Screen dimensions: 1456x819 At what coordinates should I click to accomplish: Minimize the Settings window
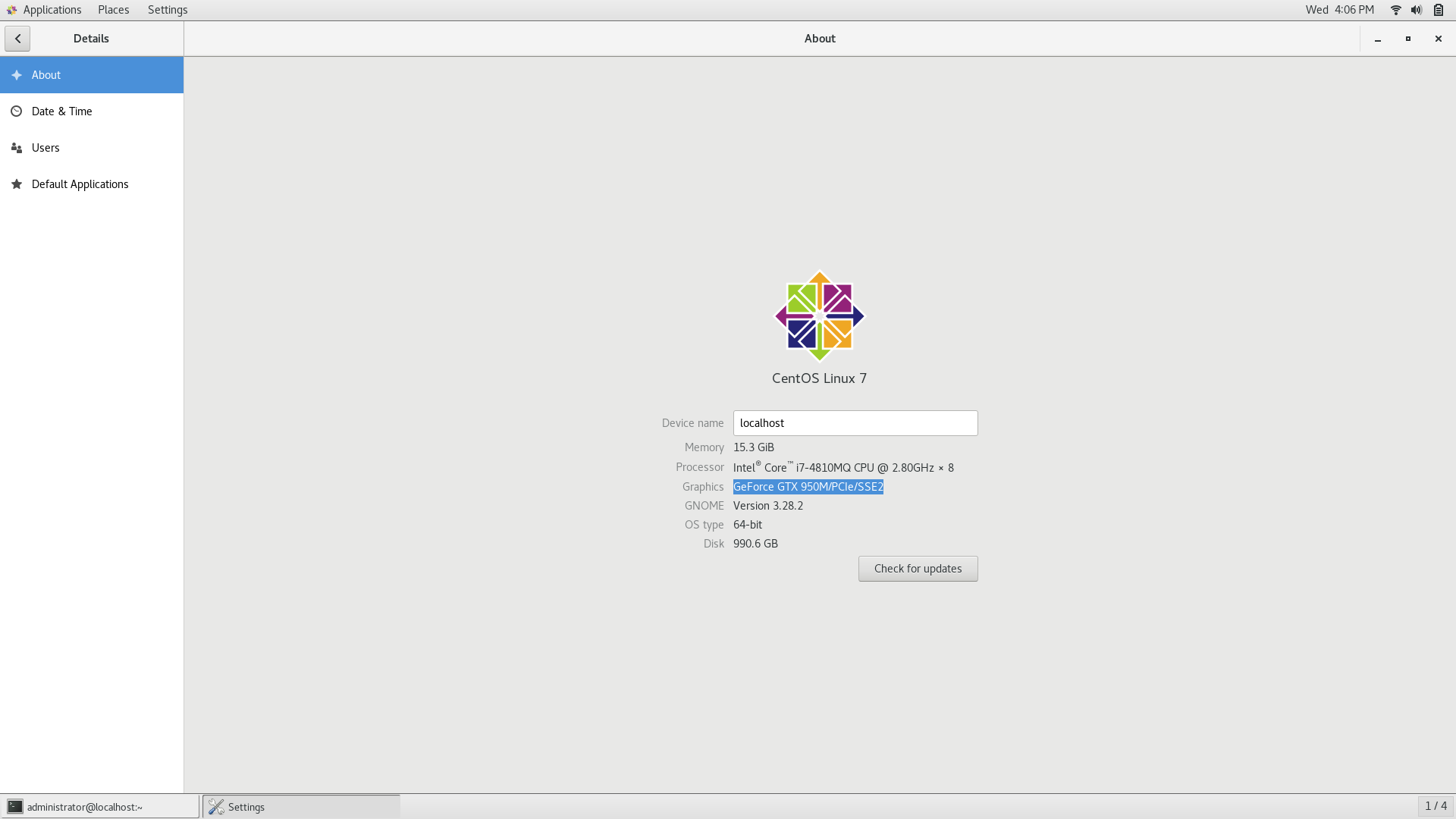(x=1378, y=39)
